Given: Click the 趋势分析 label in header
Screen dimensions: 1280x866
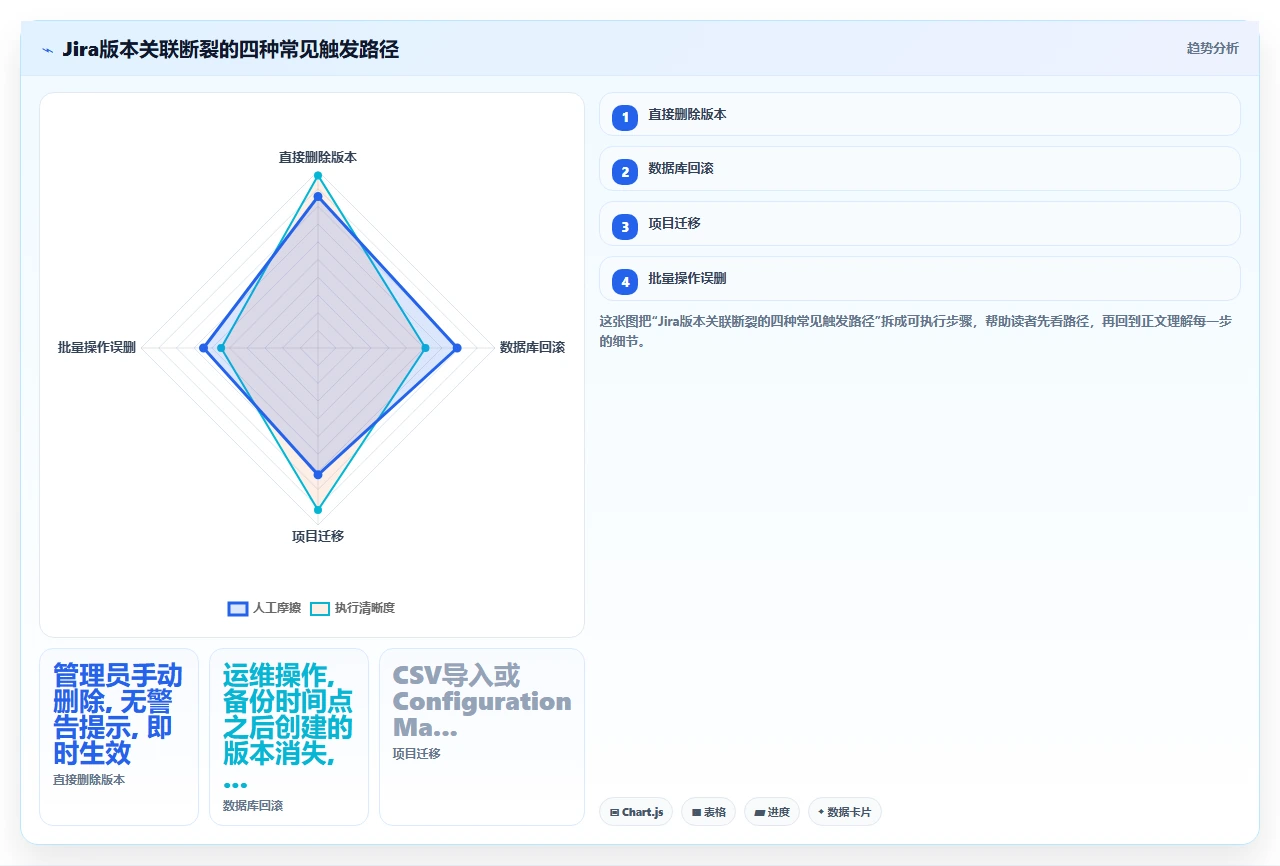Looking at the screenshot, I should tap(1212, 48).
